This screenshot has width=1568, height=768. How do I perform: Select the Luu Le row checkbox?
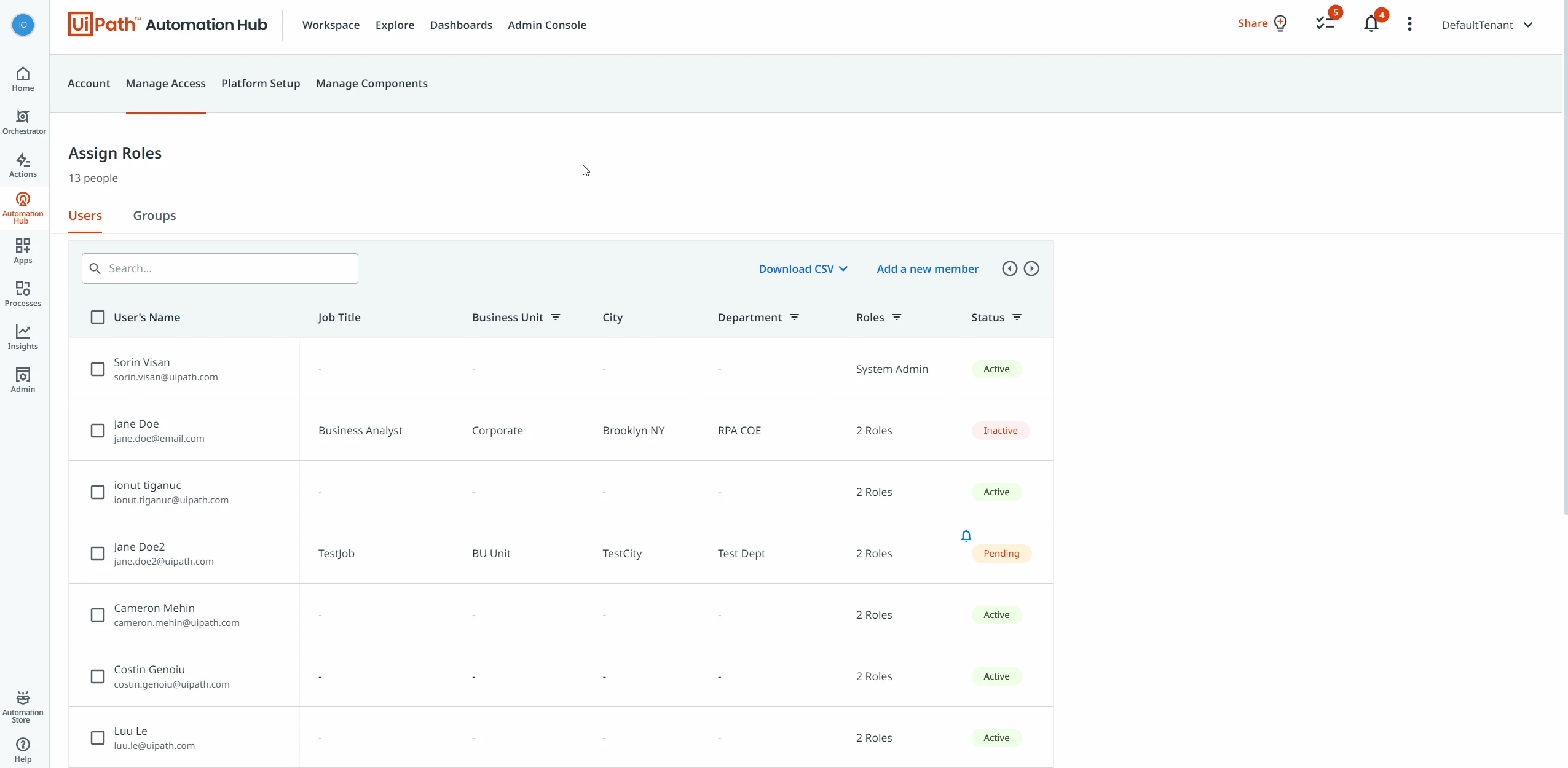(98, 738)
